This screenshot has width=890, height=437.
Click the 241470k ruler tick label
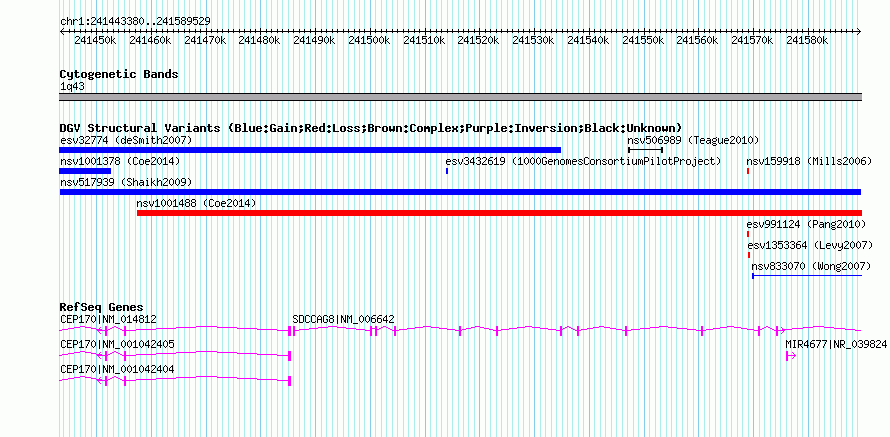pyautogui.click(x=205, y=40)
